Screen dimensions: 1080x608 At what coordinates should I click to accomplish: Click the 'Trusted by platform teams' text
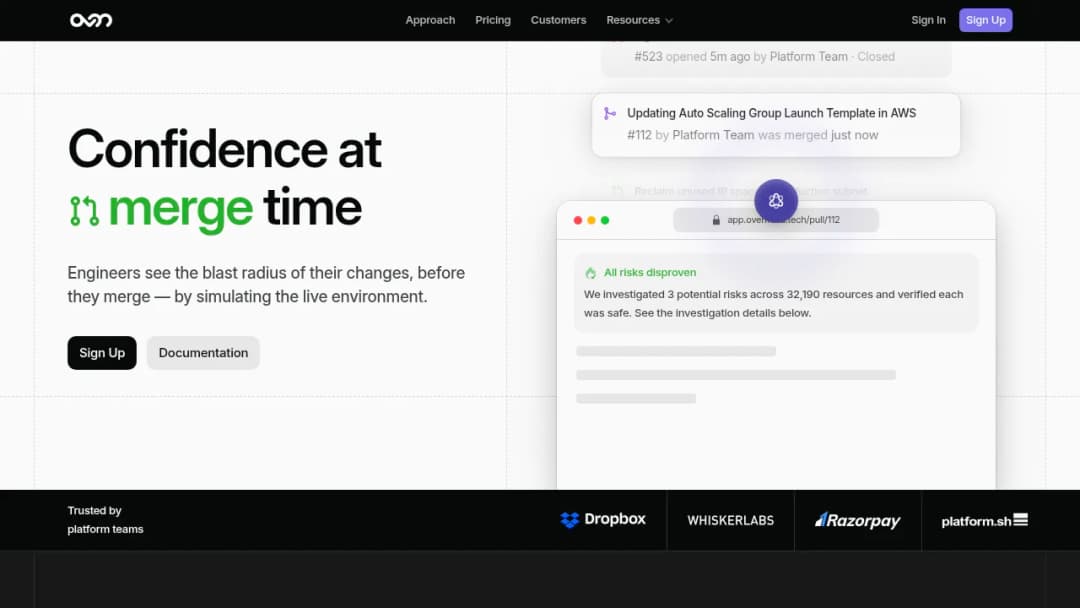tap(105, 520)
